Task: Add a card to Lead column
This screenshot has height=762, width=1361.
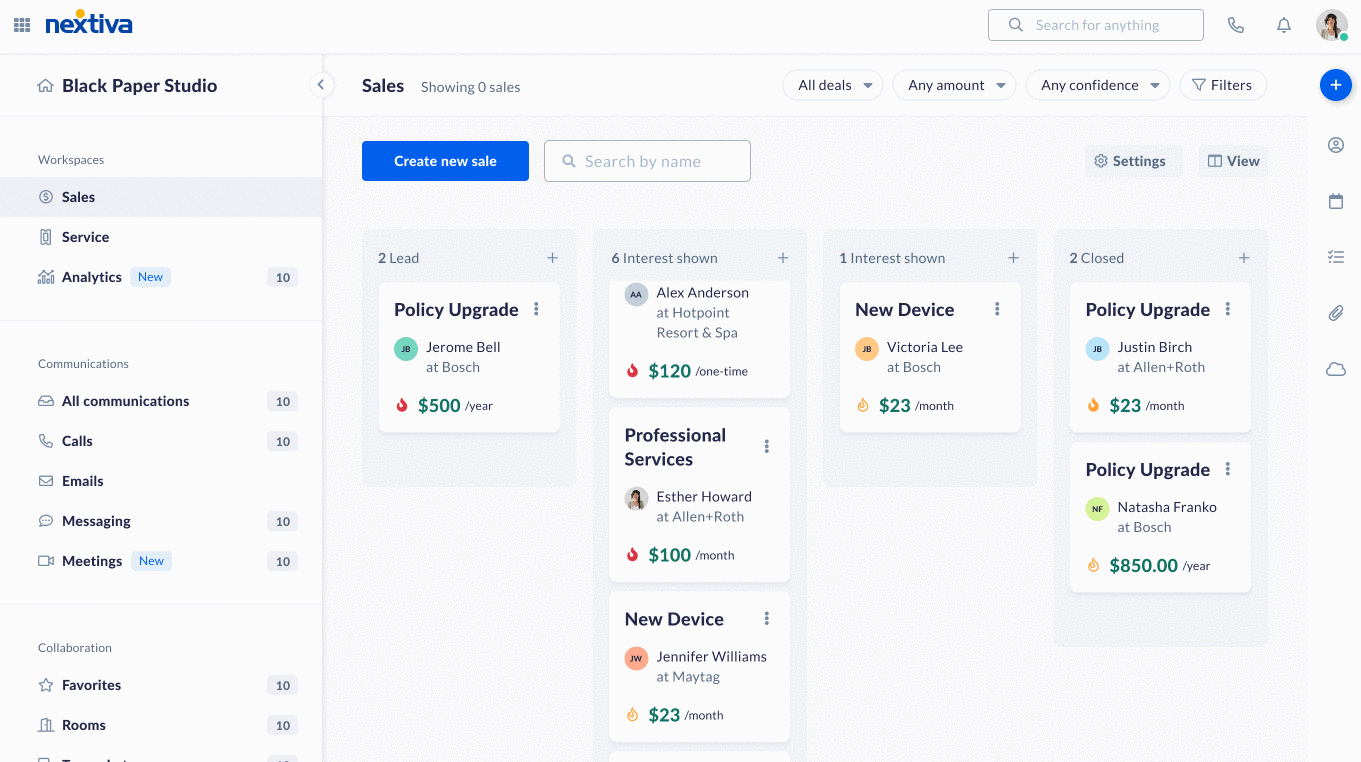Action: [x=552, y=258]
